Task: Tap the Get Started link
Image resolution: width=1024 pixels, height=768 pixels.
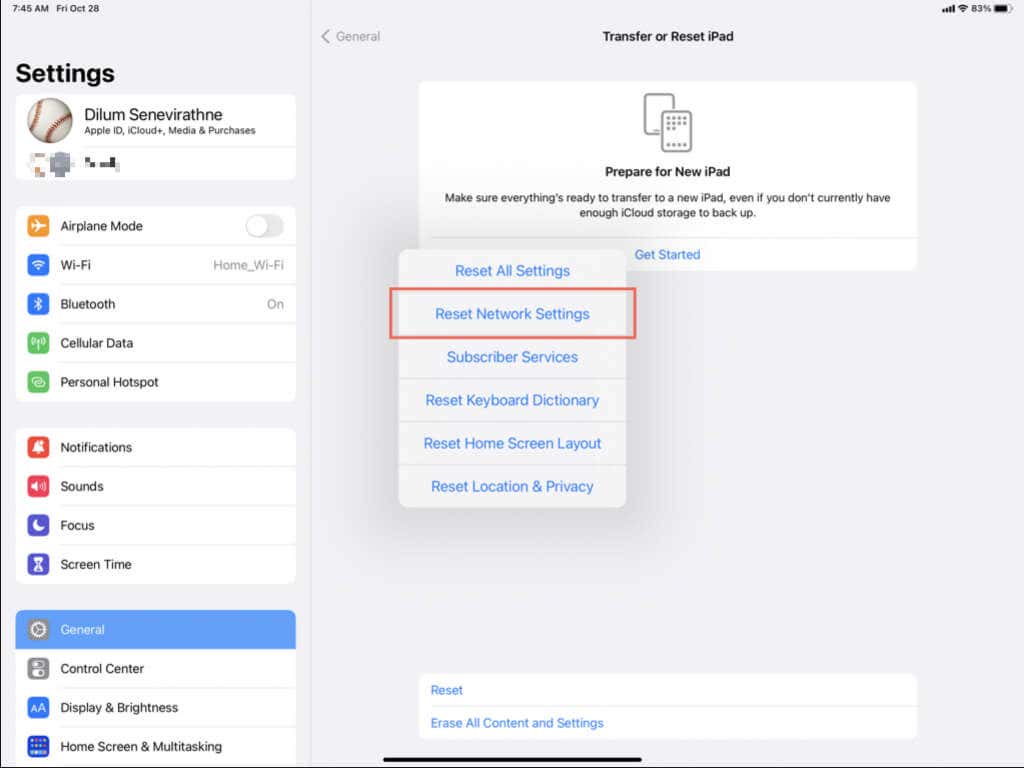Action: pyautogui.click(x=667, y=255)
